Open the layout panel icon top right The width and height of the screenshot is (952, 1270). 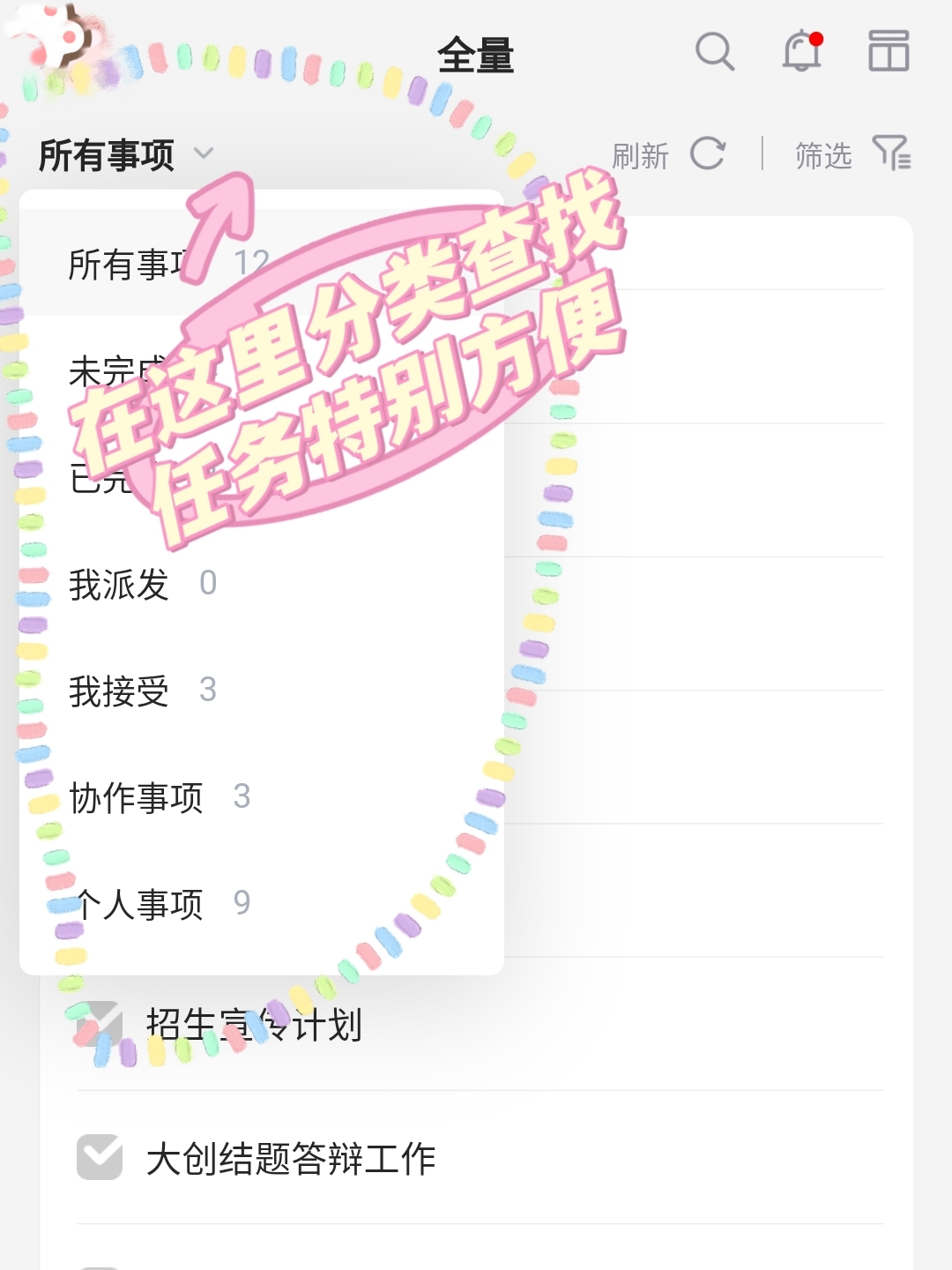click(x=889, y=50)
